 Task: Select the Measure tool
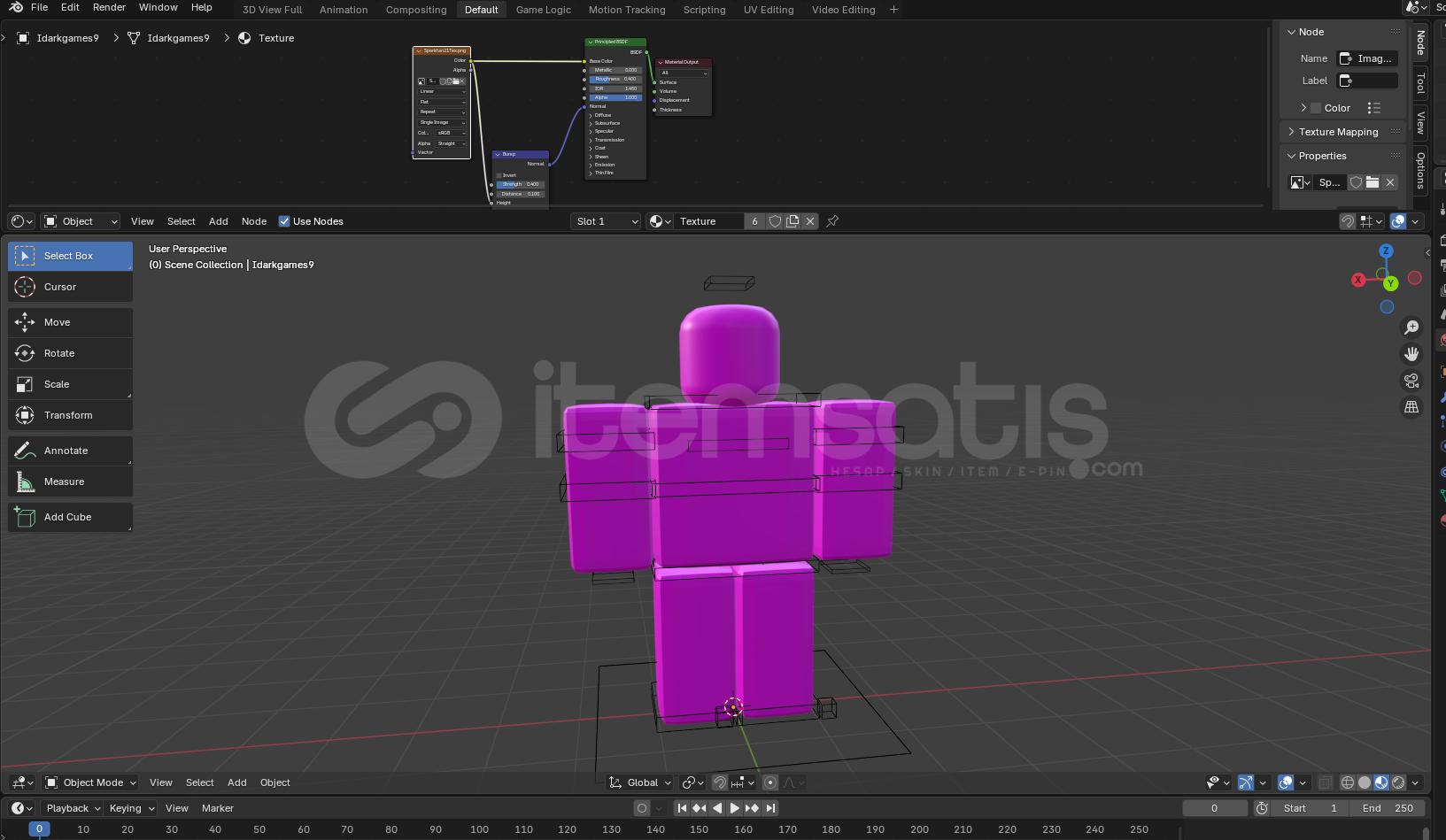71,482
